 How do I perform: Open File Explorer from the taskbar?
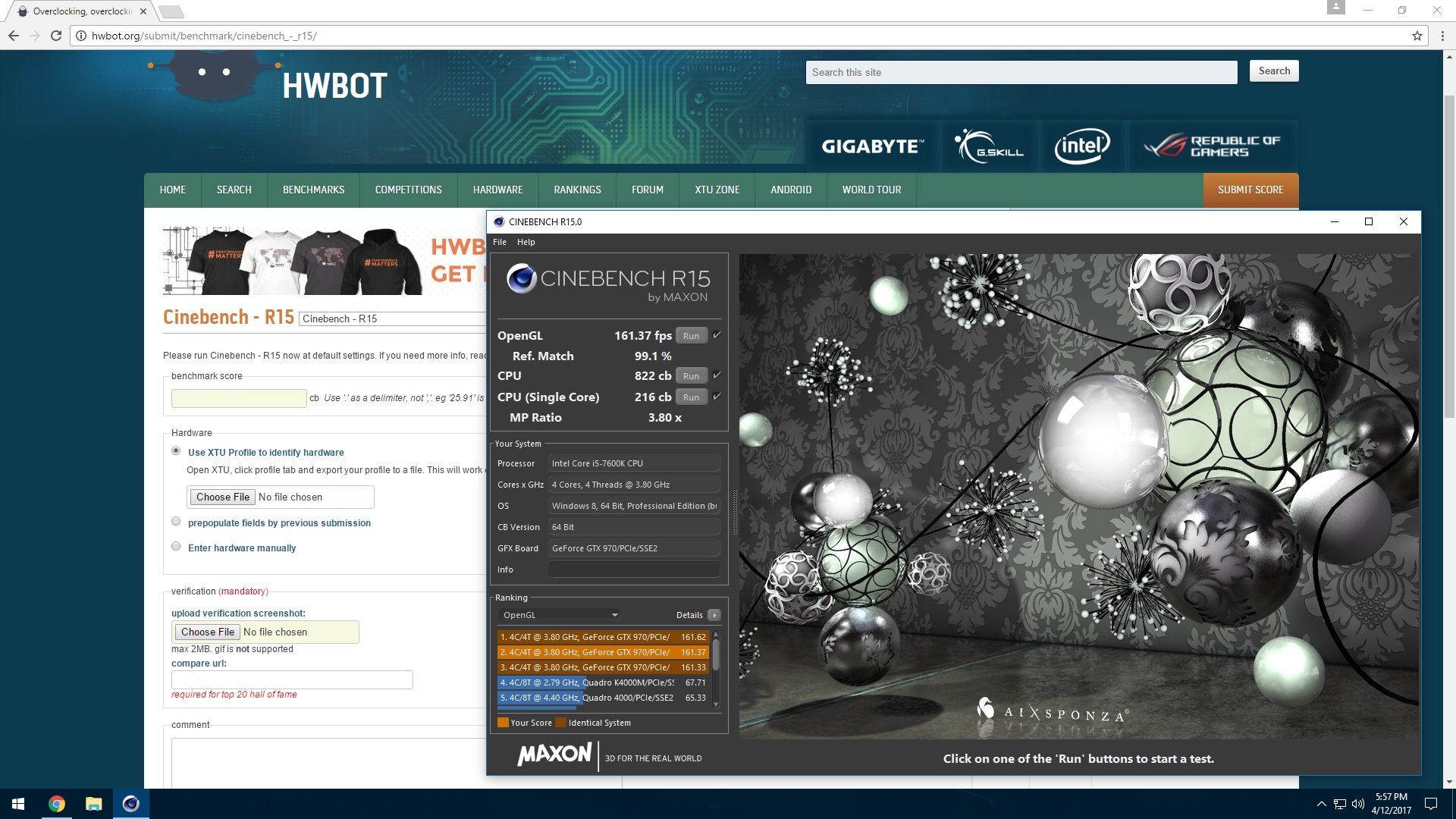click(94, 804)
